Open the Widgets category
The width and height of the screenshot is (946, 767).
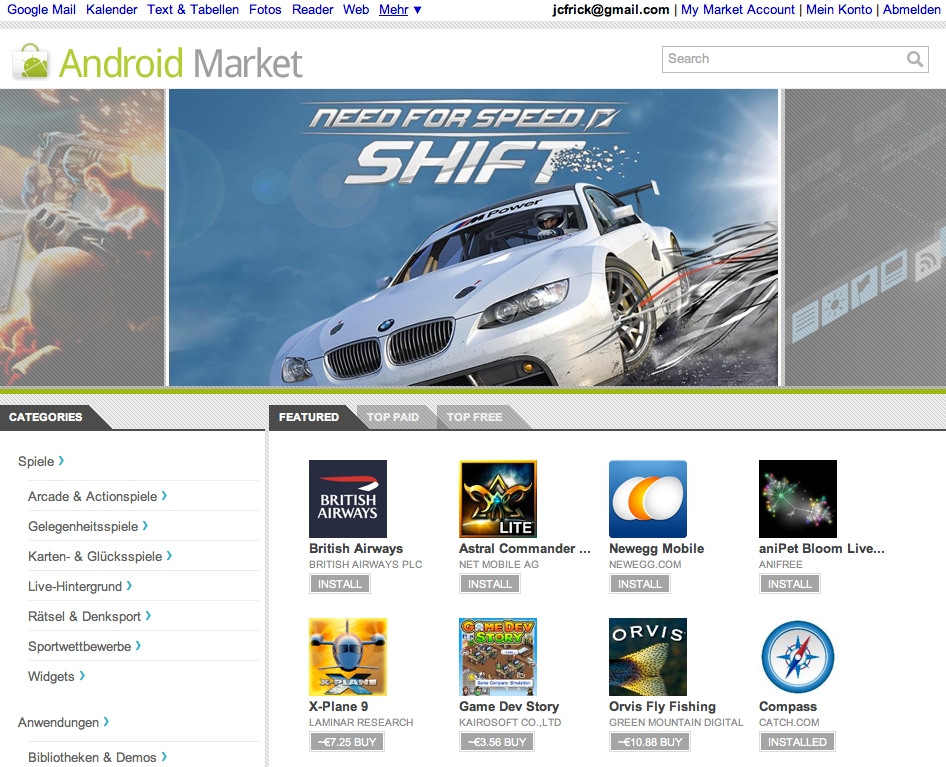pos(56,676)
